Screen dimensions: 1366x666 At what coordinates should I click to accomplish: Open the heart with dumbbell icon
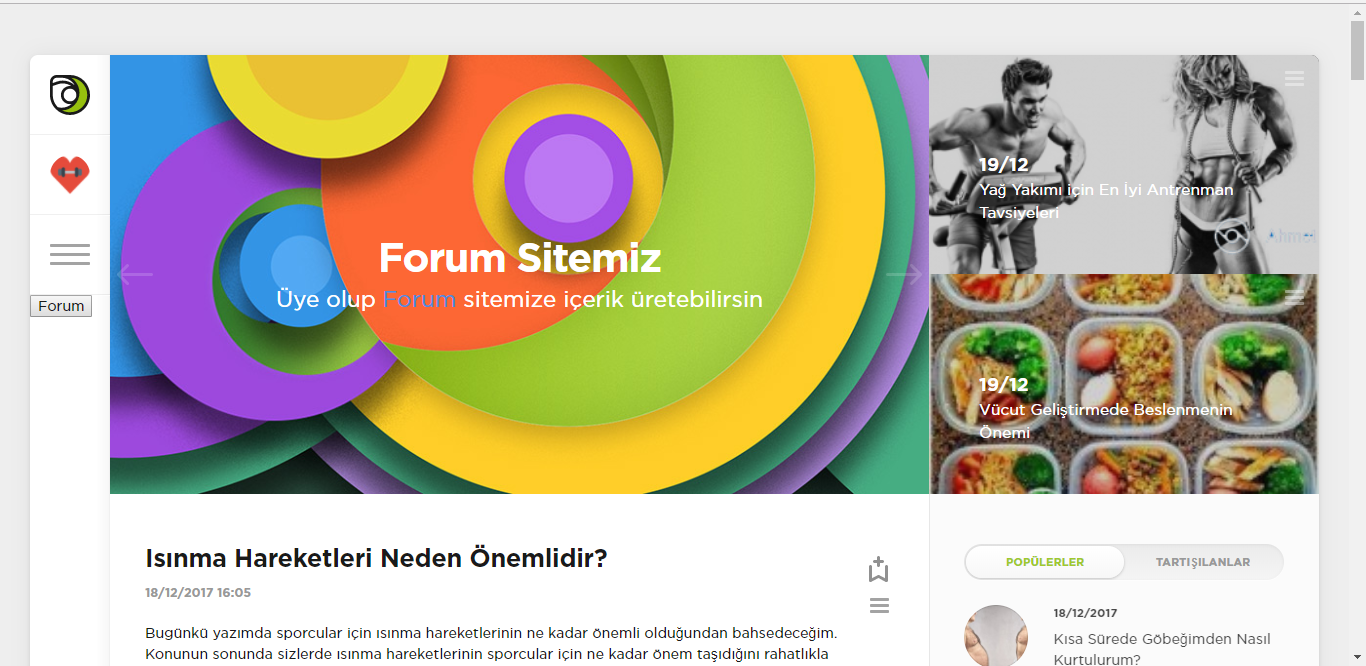pos(70,175)
